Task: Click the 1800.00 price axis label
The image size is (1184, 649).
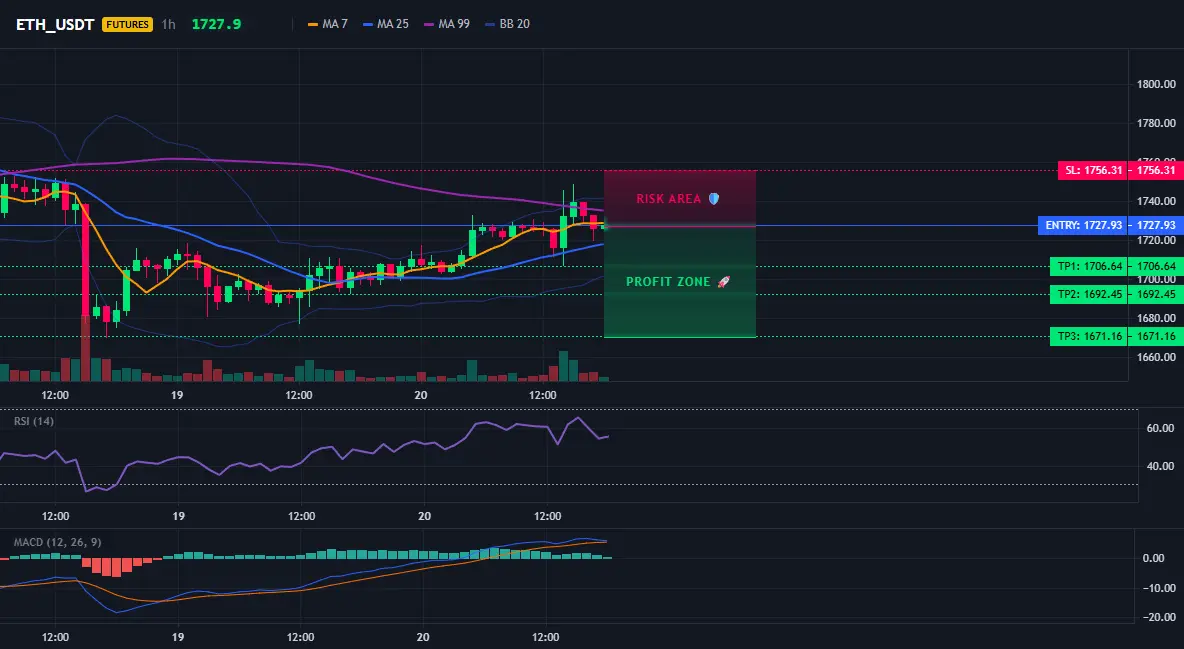Action: 1156,84
